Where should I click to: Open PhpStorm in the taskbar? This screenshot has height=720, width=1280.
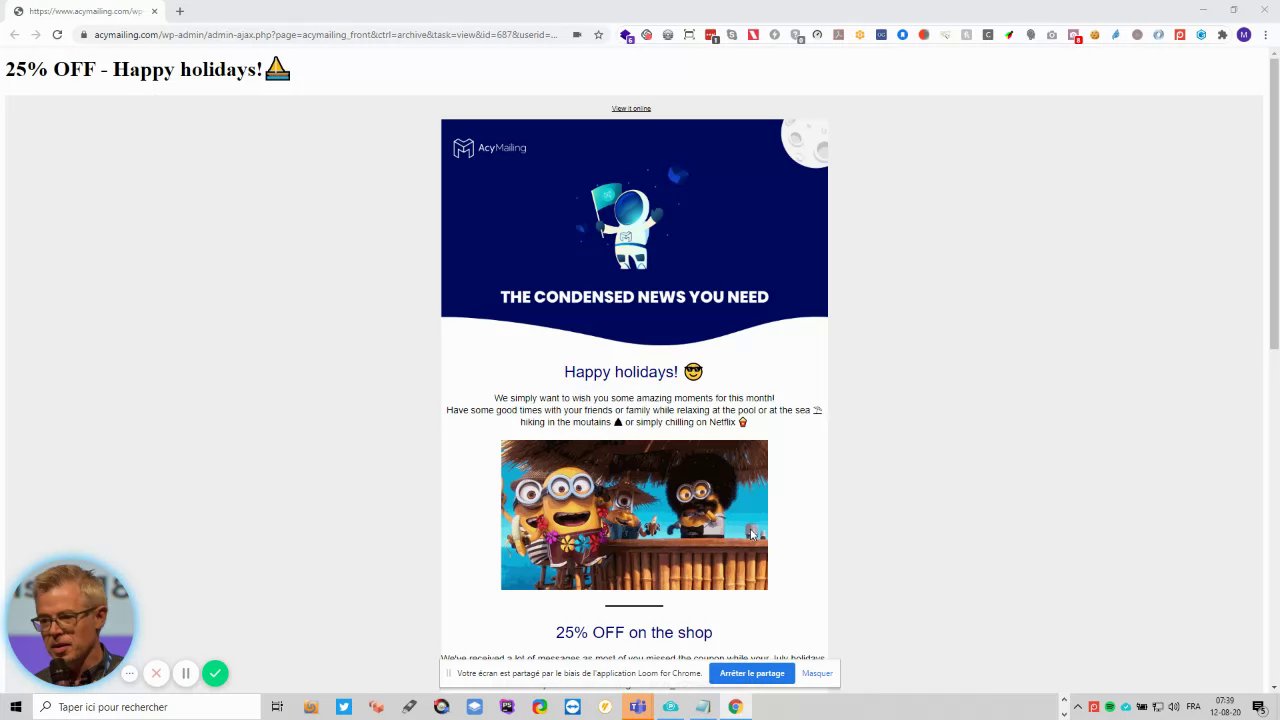(507, 707)
